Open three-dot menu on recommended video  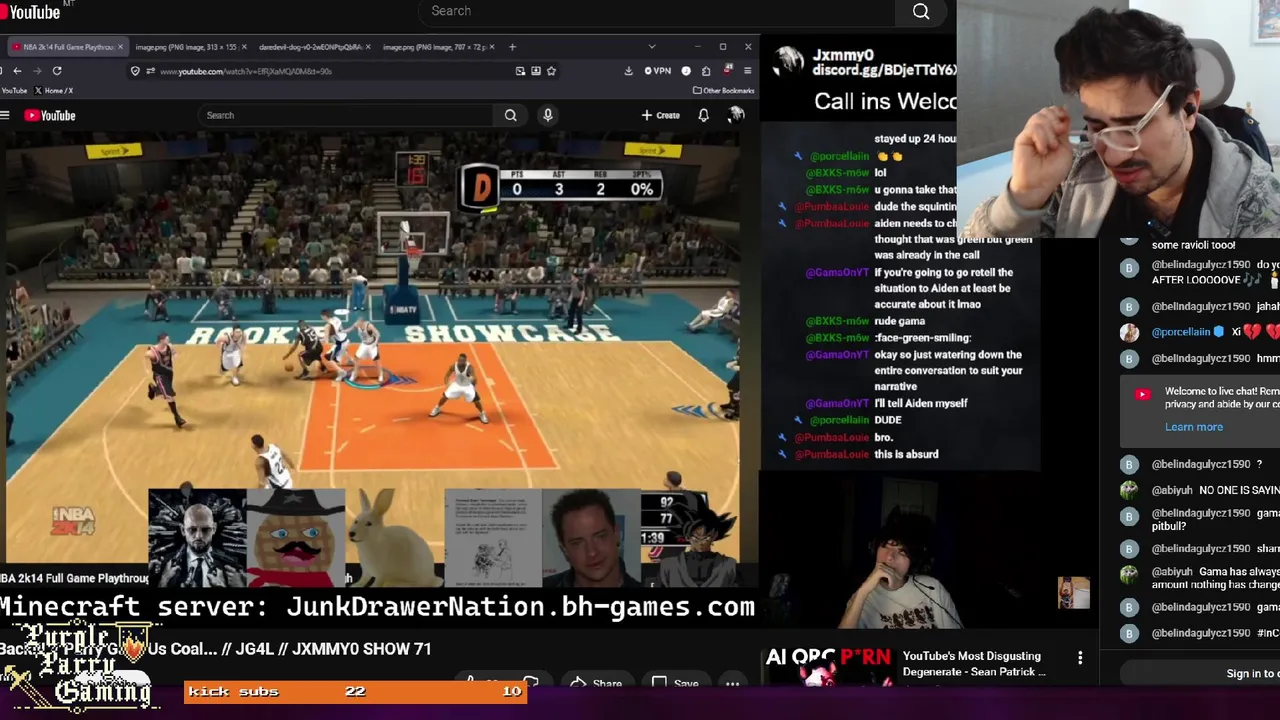[1080, 658]
